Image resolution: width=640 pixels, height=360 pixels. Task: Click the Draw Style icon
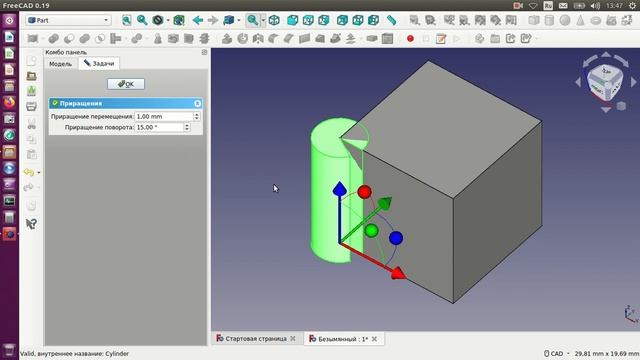click(x=158, y=20)
